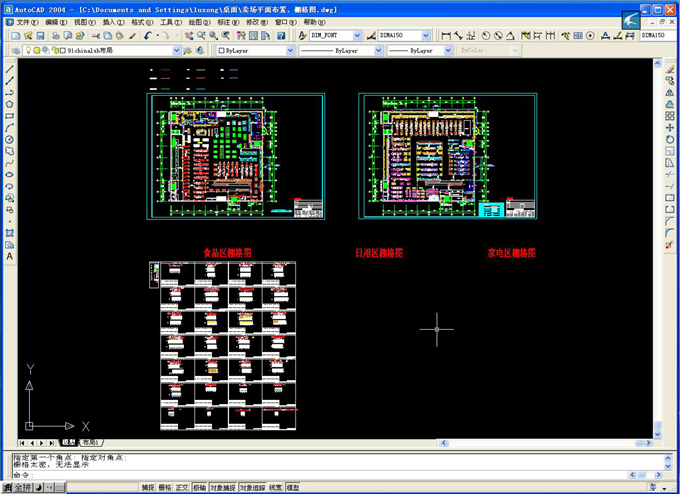This screenshot has height=494, width=680.
Task: Select the Rectangle drawing tool
Action: tap(9, 115)
